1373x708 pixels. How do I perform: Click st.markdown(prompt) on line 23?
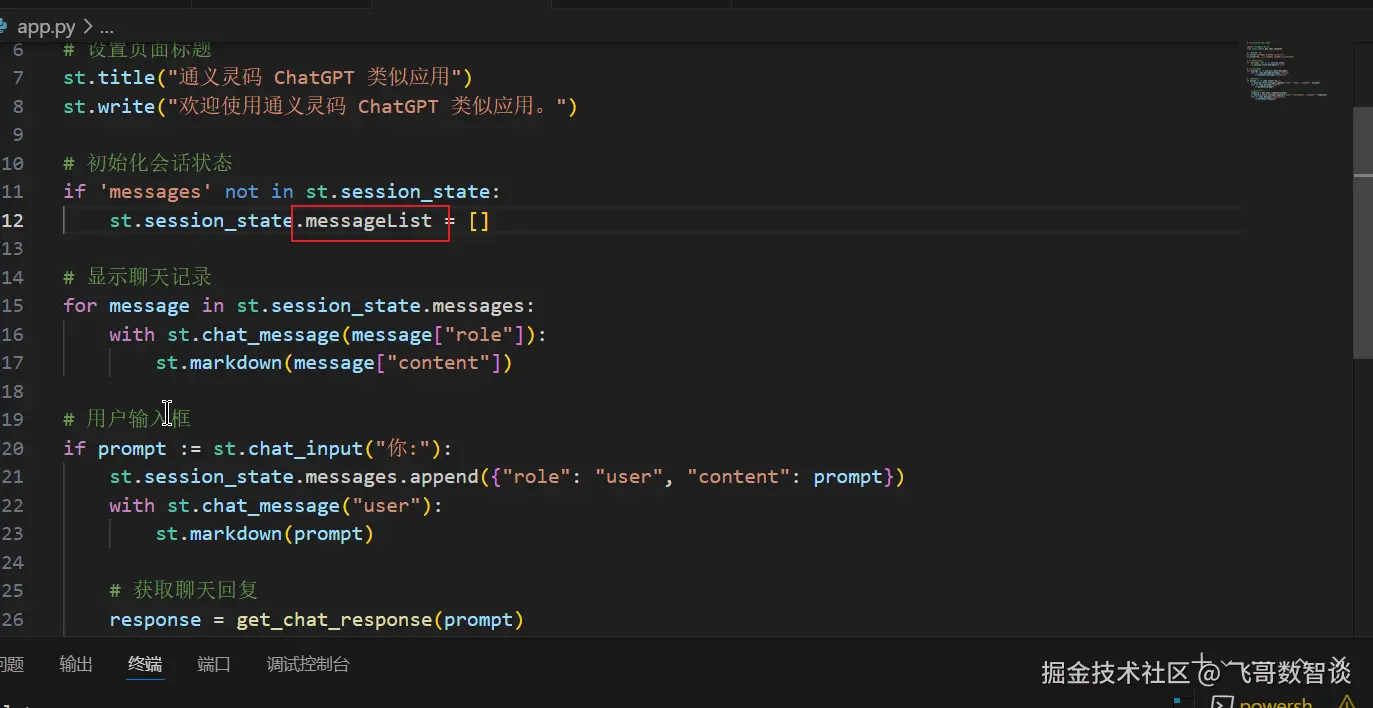264,534
